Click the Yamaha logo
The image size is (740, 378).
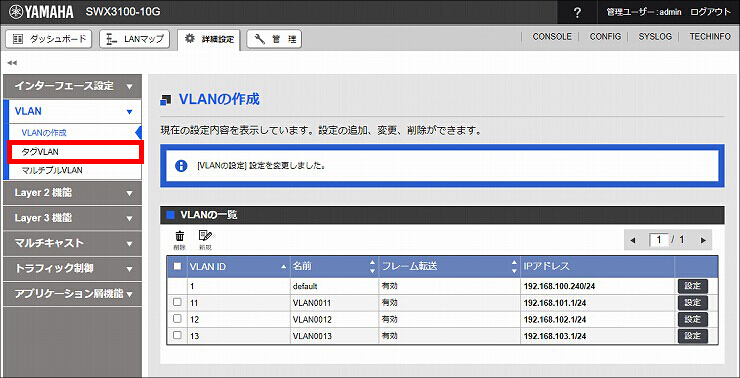pos(42,12)
